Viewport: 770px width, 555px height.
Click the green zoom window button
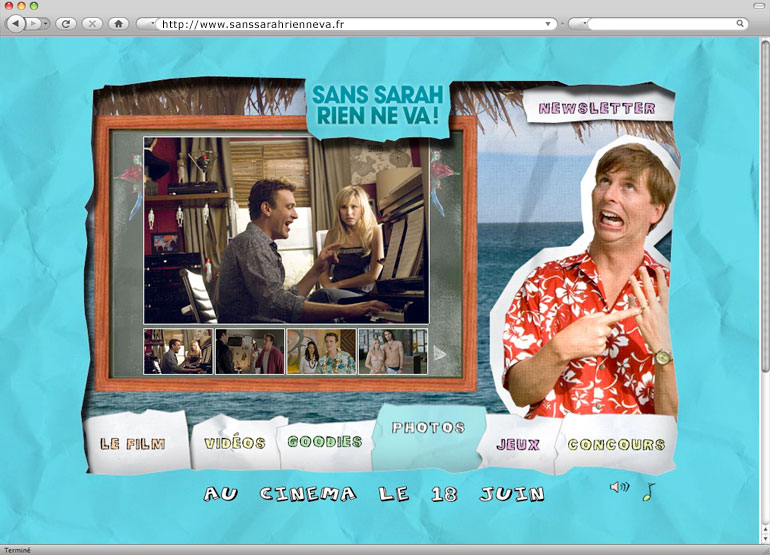pos(34,6)
